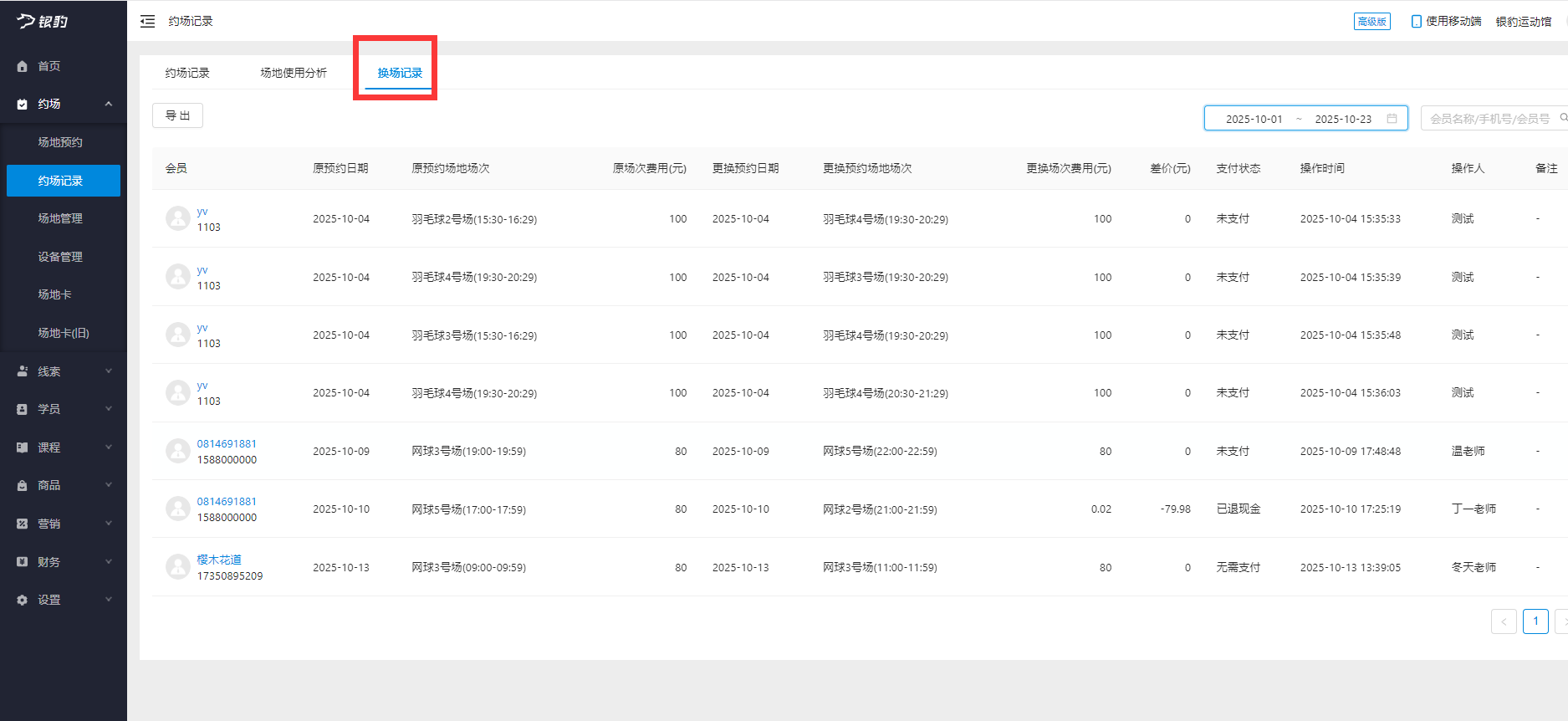Image resolution: width=1568 pixels, height=721 pixels.
Task: Collapse the 约场 sidebar section
Action: [x=64, y=104]
